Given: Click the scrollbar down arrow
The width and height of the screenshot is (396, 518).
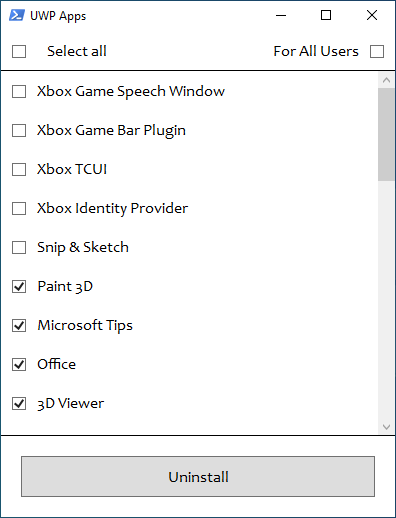Looking at the screenshot, I should click(387, 427).
